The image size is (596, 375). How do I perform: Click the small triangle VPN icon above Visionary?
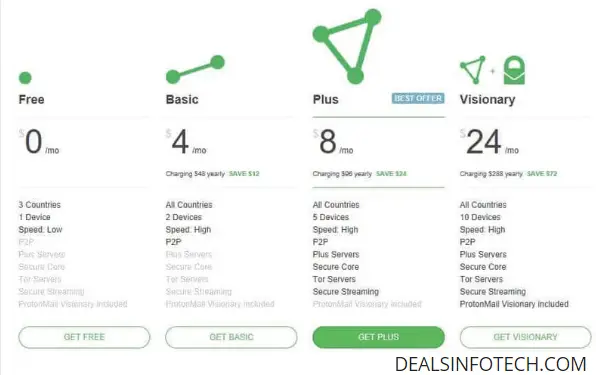click(473, 70)
